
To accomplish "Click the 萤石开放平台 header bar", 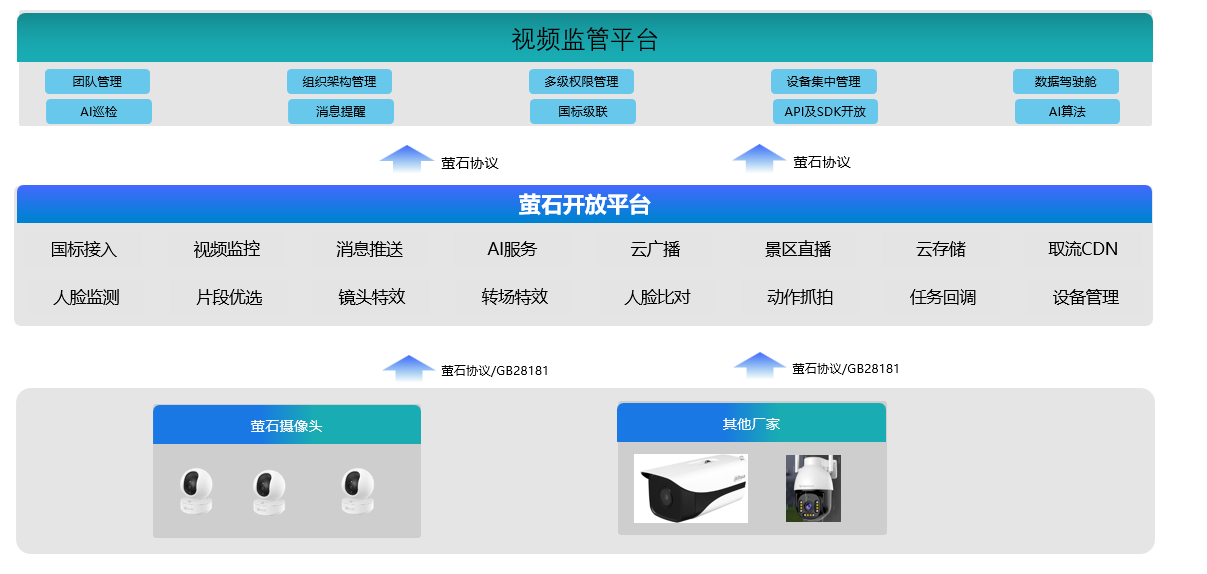I will point(584,205).
